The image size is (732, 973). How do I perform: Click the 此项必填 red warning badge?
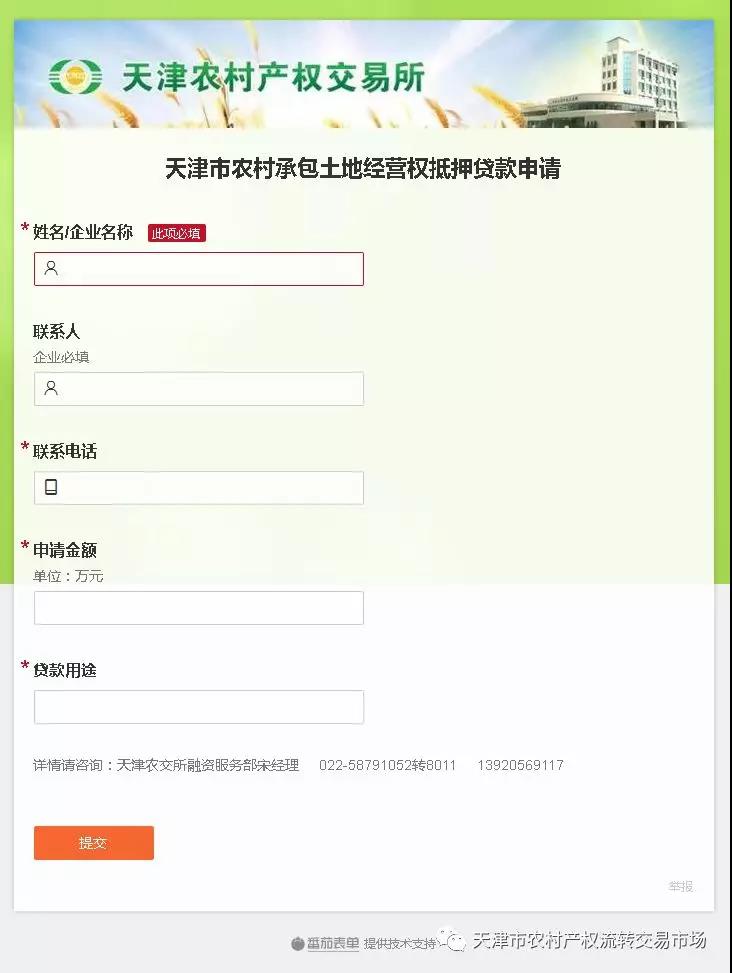[x=177, y=233]
